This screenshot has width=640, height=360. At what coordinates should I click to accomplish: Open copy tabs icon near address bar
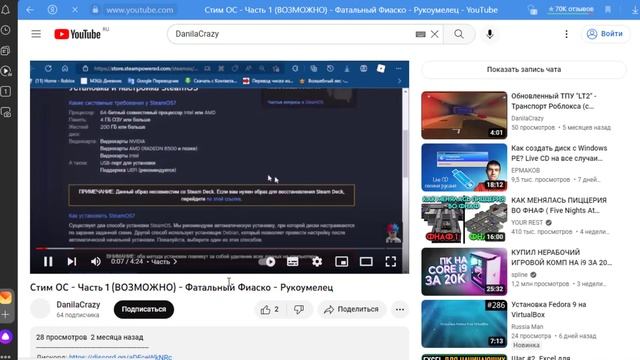coord(532,10)
